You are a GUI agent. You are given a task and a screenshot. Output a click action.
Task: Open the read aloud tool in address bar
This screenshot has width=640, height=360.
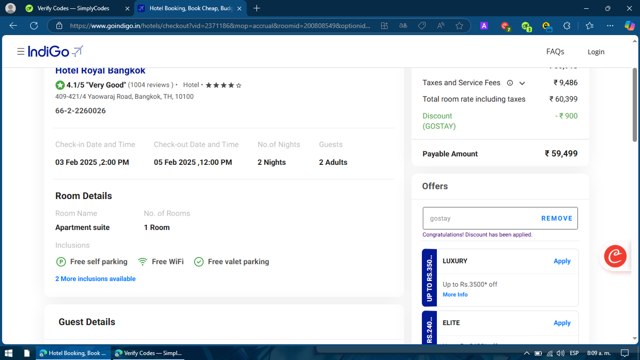tap(440, 26)
